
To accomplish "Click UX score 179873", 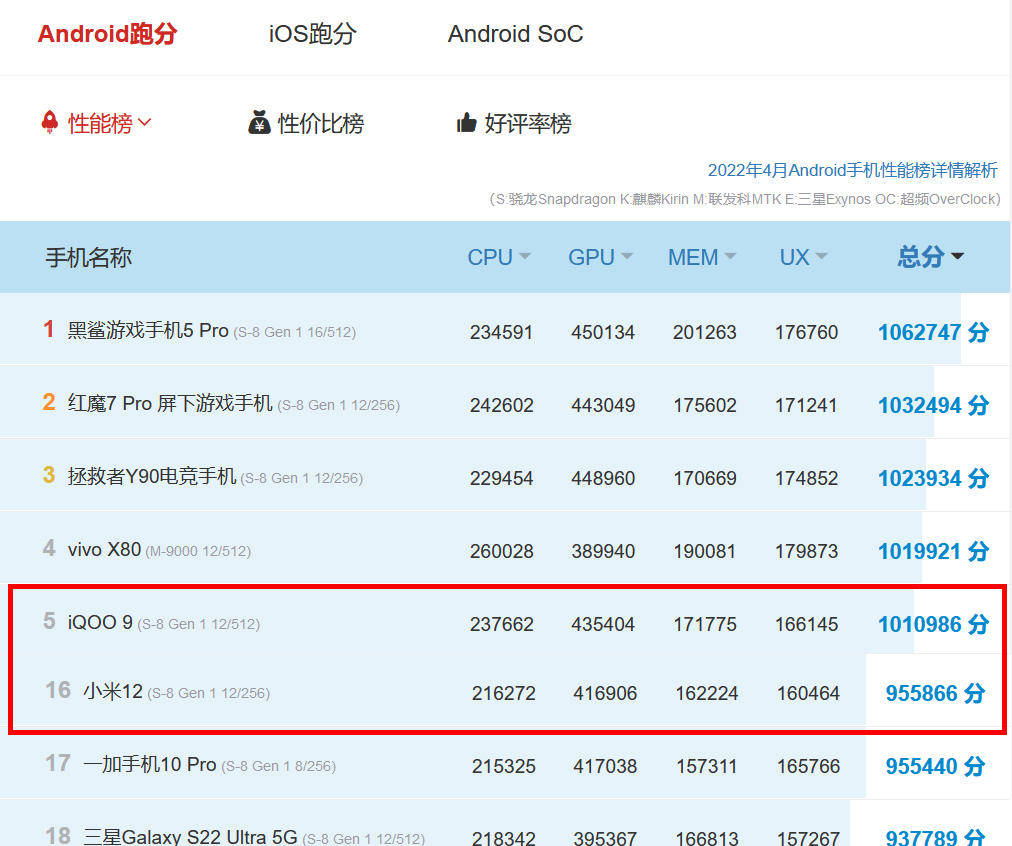I will pos(806,551).
